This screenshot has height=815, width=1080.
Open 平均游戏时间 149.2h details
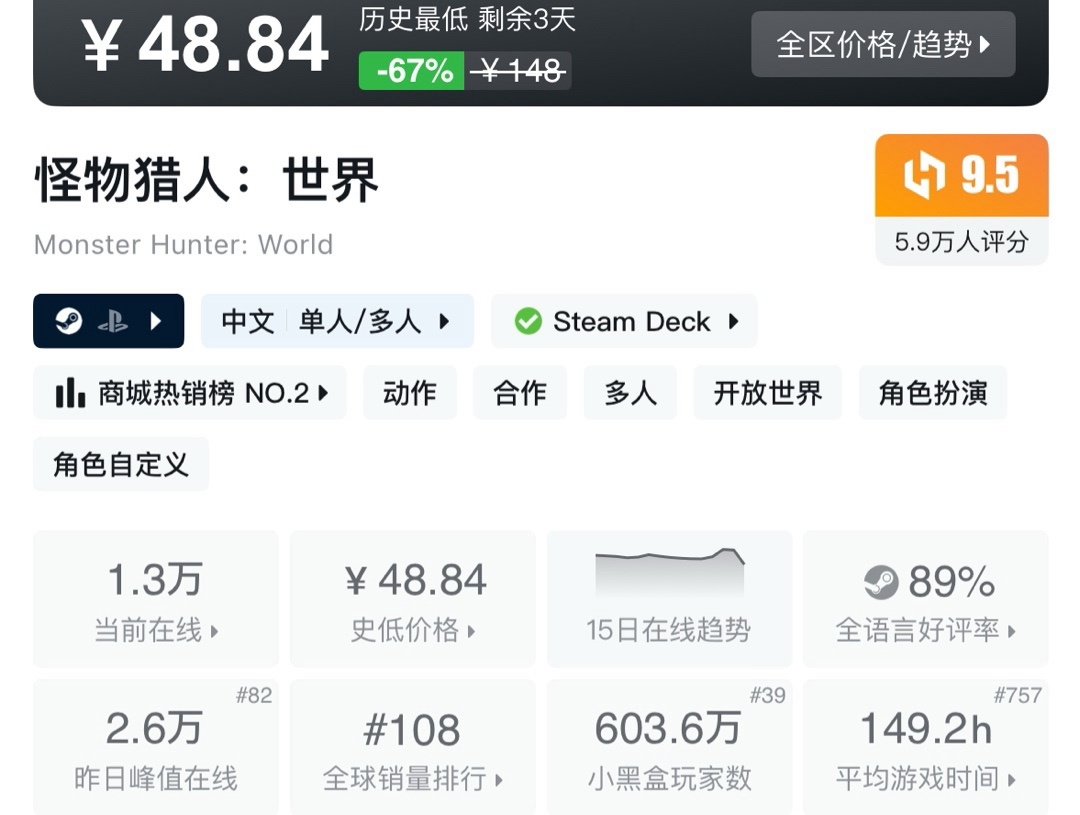926,748
